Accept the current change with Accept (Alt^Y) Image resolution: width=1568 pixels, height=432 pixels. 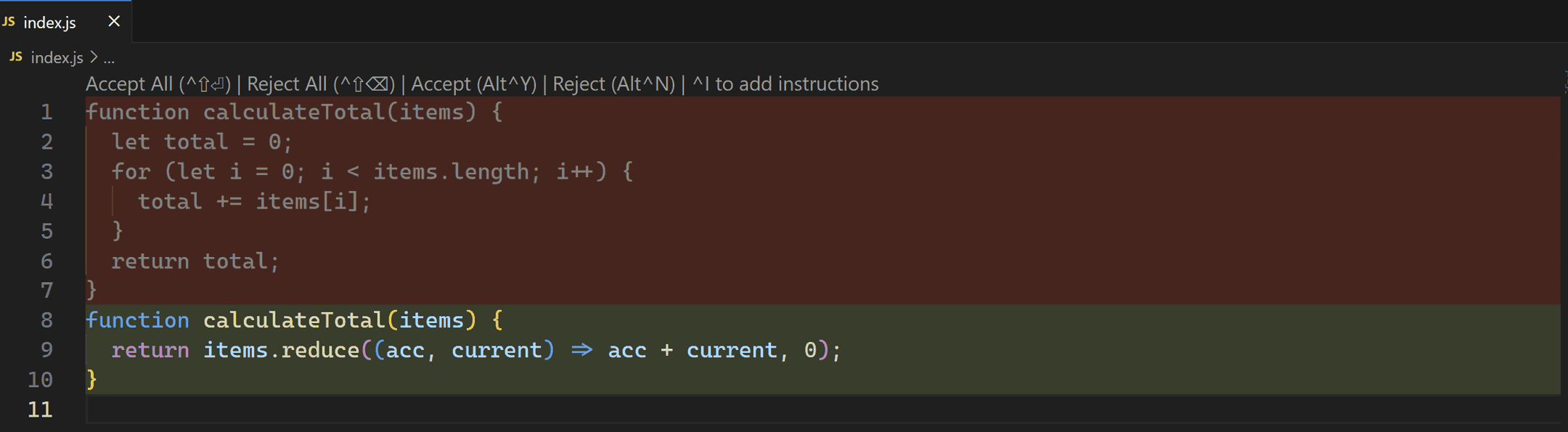(473, 84)
